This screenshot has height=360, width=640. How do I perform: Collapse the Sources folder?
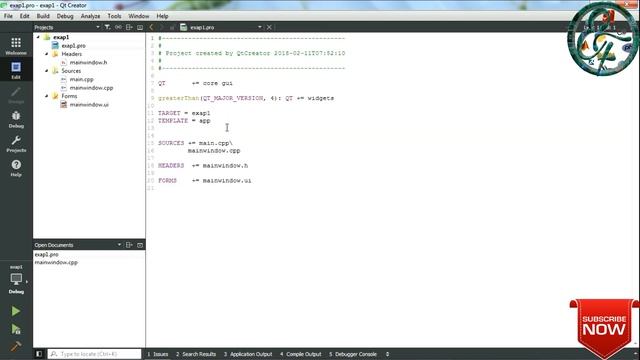click(47, 71)
